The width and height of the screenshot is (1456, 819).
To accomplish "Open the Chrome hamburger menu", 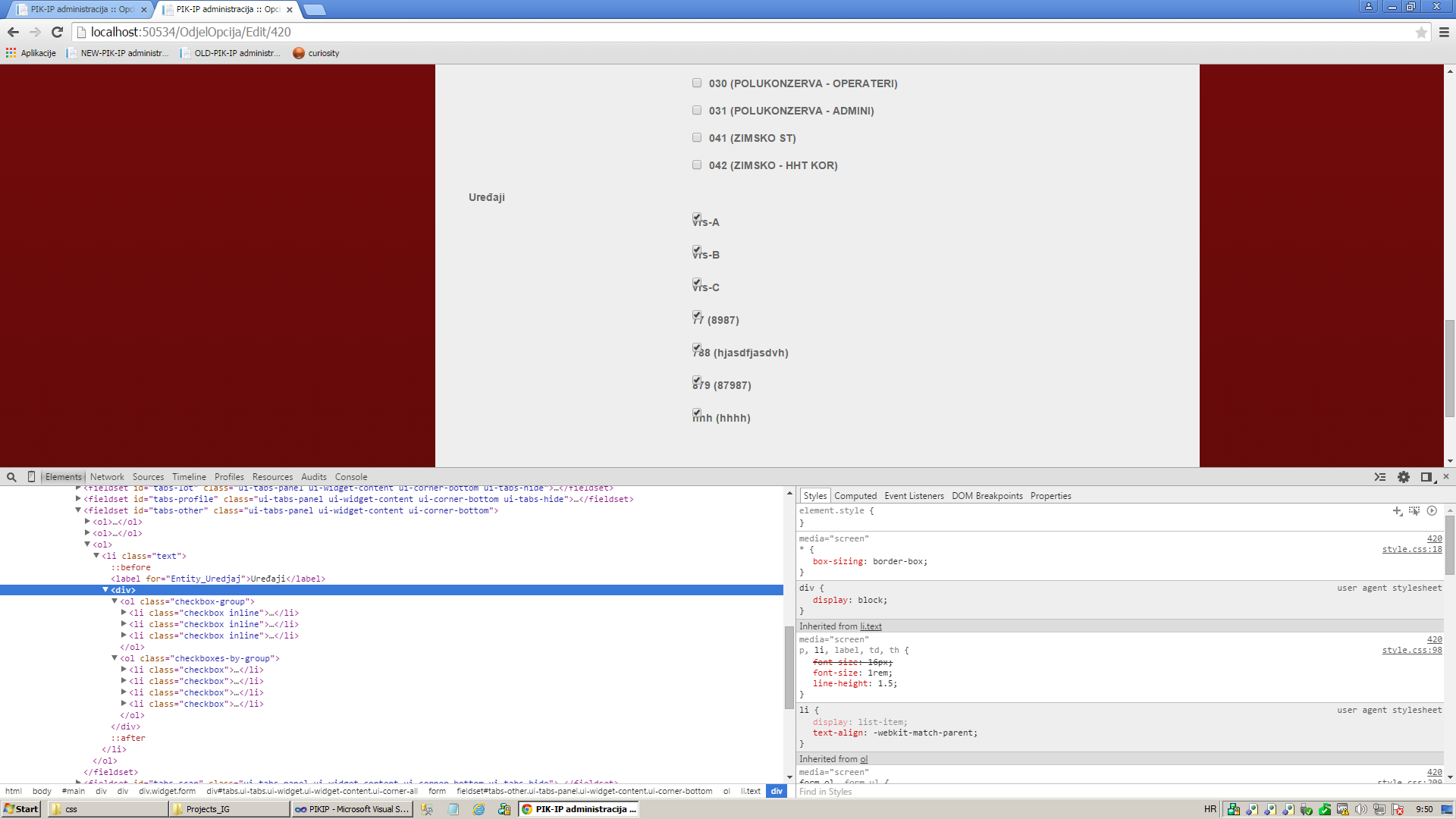I will pos(1444,32).
